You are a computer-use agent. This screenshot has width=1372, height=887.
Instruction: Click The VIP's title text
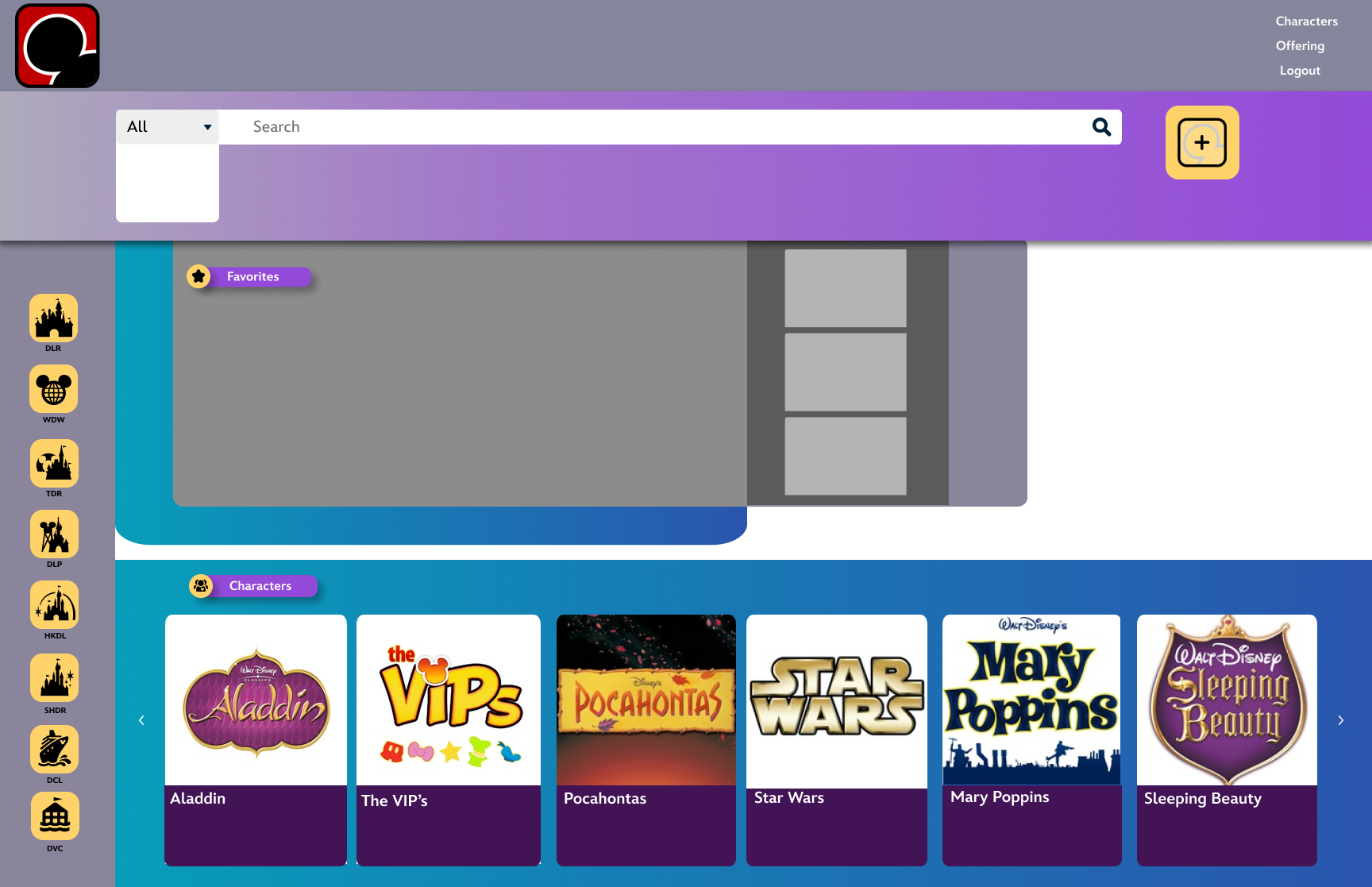(x=395, y=801)
